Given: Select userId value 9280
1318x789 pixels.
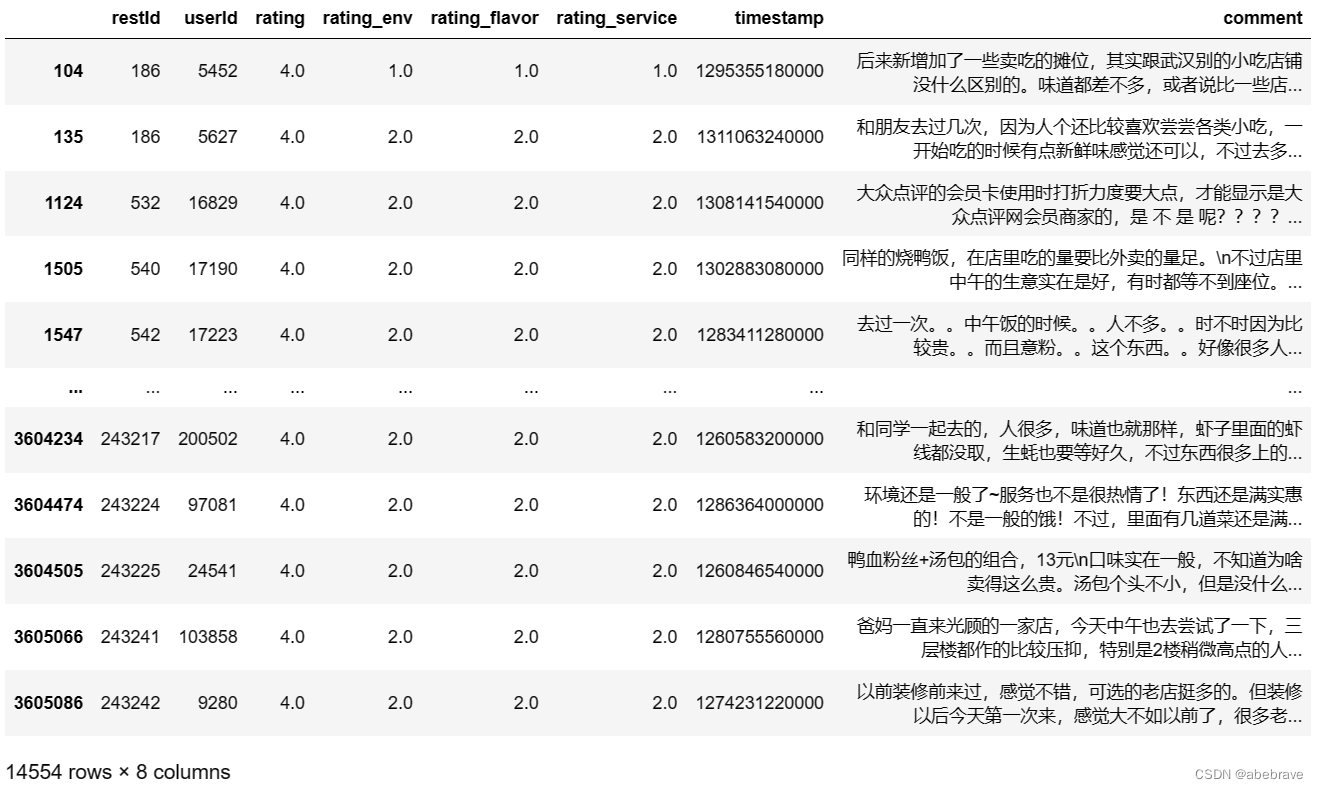Looking at the screenshot, I should (x=218, y=703).
